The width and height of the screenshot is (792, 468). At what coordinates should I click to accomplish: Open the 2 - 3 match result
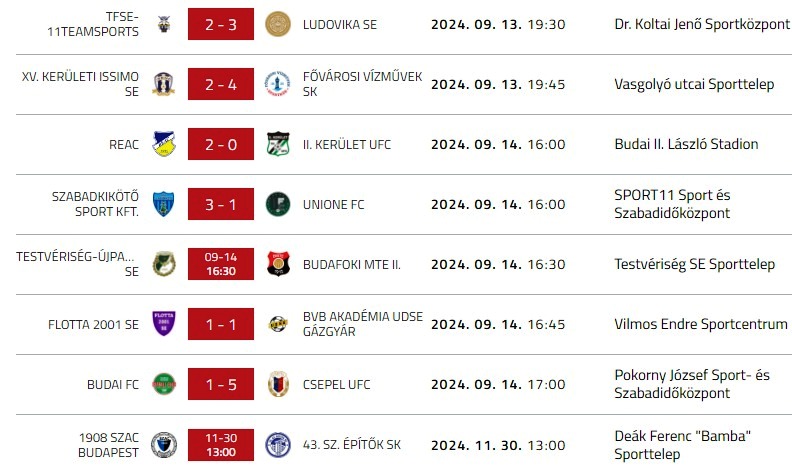click(x=221, y=25)
